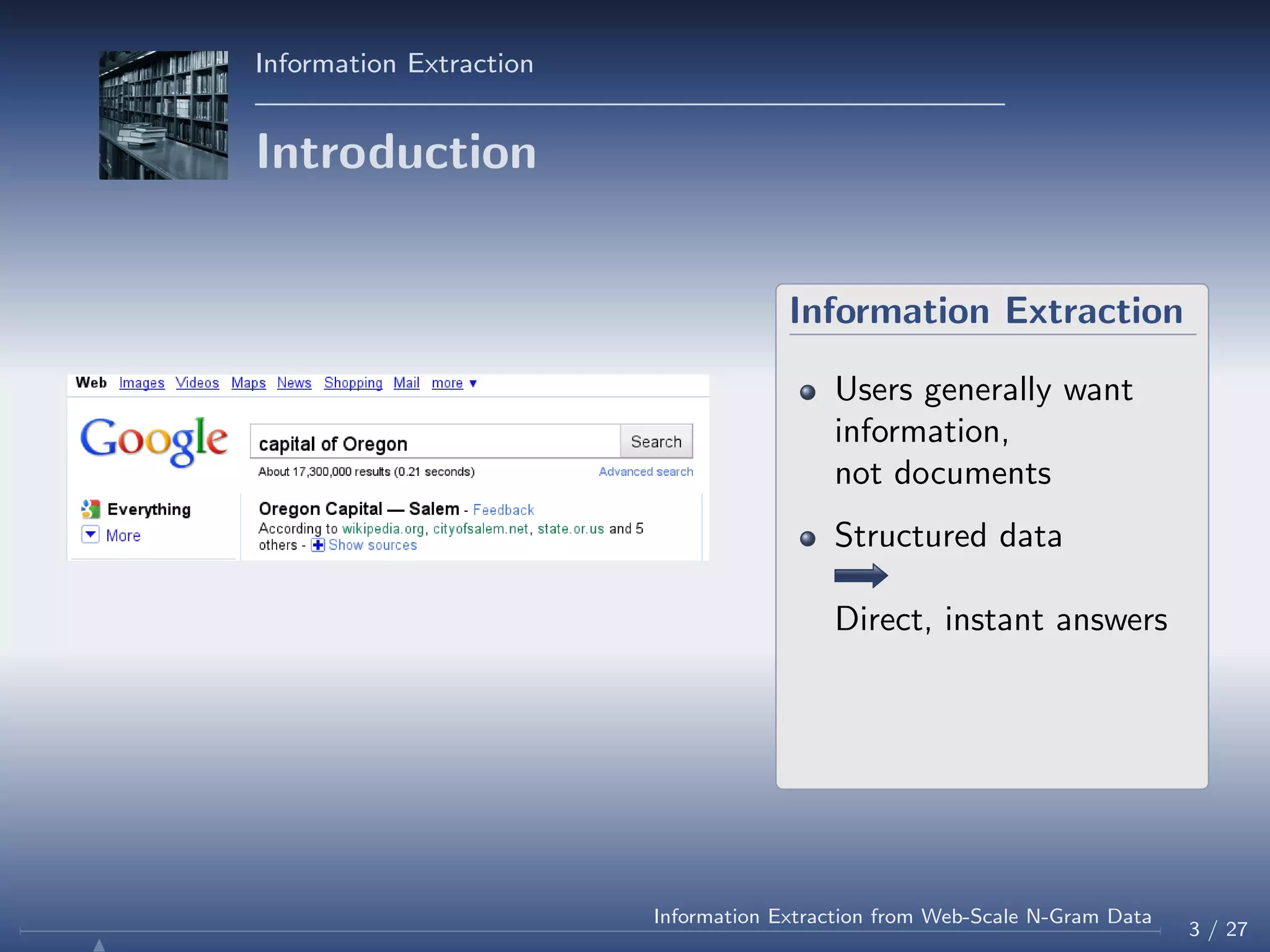Image resolution: width=1270 pixels, height=952 pixels.
Task: Switch to the Videos tab
Action: 197,383
